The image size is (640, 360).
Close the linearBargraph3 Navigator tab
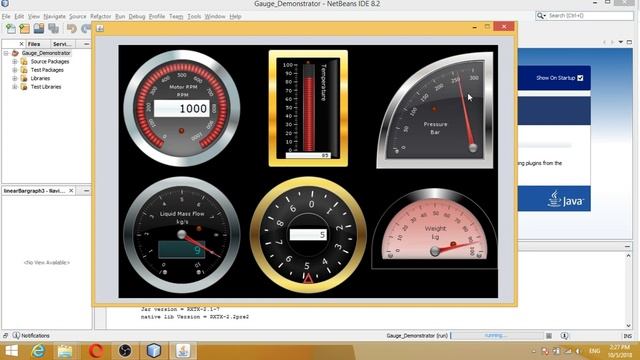coord(71,191)
